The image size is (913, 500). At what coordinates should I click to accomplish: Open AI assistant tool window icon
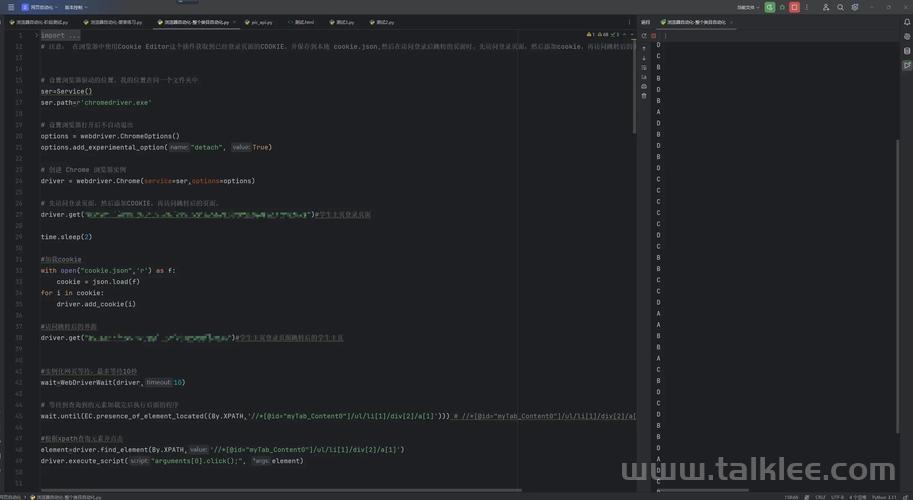[907, 36]
